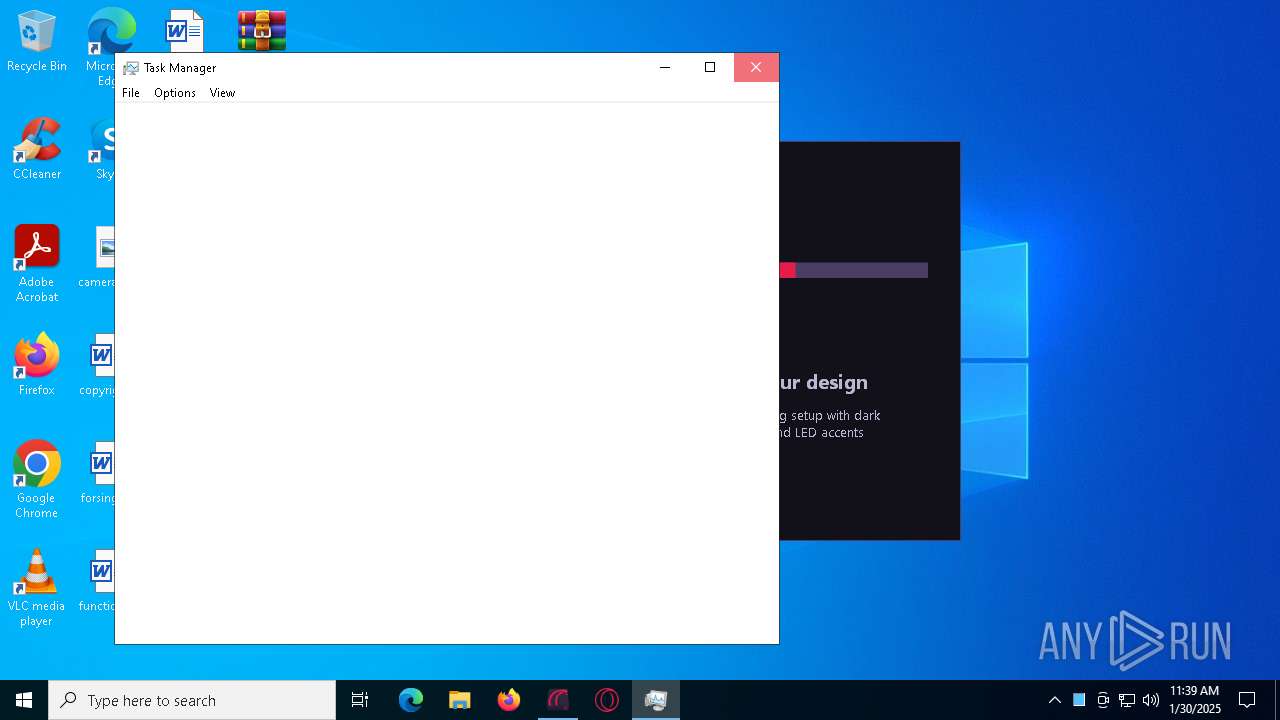Select the Adobe Acrobat desktop shortcut
1280x720 pixels.
click(x=37, y=264)
